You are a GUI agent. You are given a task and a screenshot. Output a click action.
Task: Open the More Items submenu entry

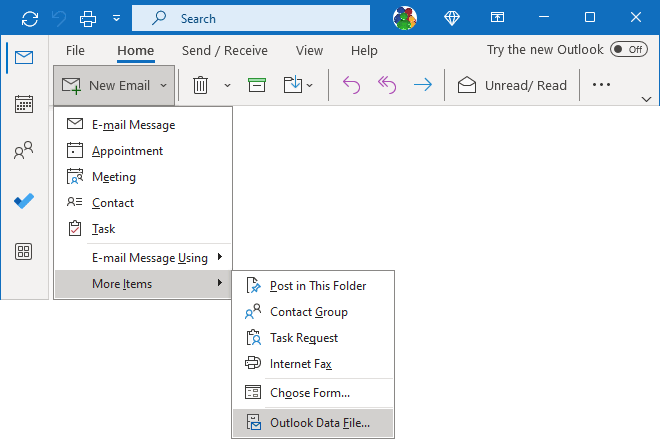[143, 284]
